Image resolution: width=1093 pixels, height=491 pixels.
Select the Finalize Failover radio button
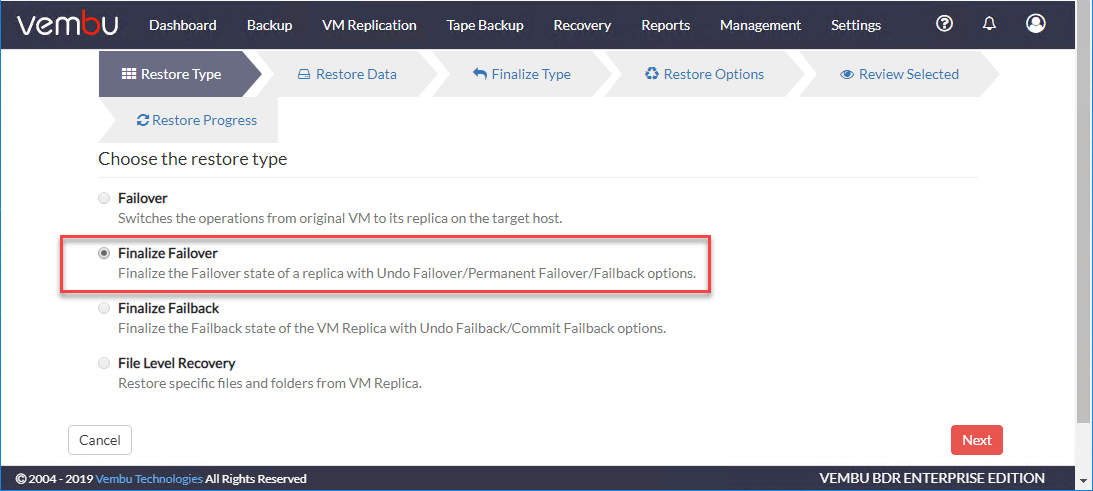click(104, 254)
